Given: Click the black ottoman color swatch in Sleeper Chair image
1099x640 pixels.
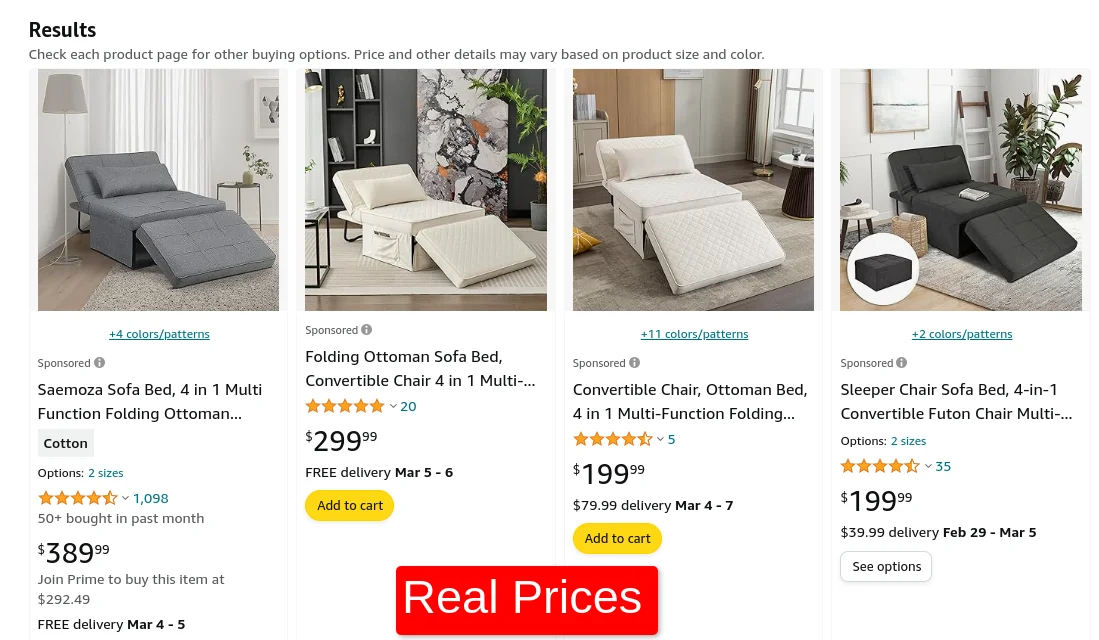Looking at the screenshot, I should (x=882, y=268).
